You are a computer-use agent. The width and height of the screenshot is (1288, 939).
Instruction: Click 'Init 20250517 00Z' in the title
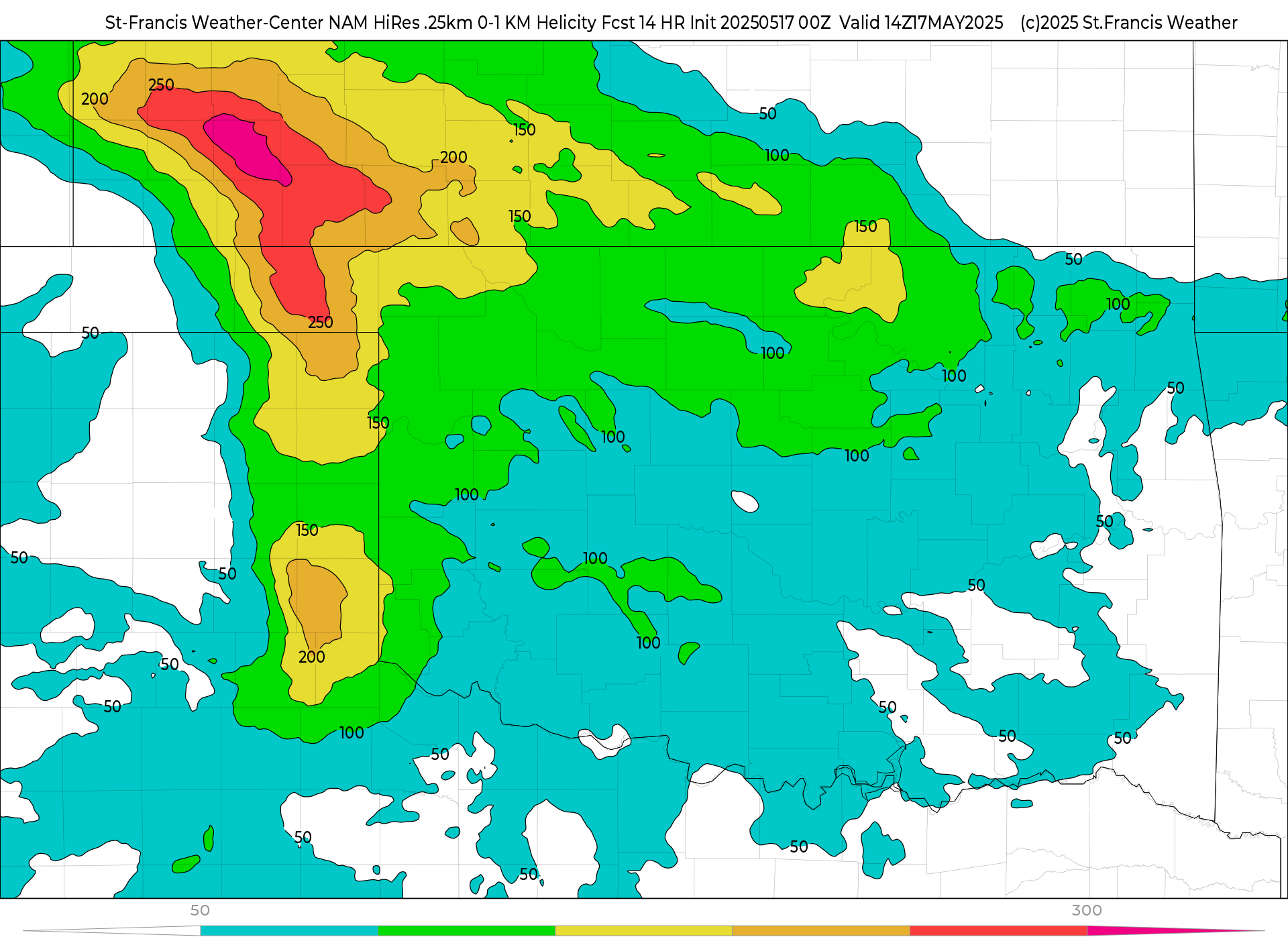pyautogui.click(x=760, y=23)
